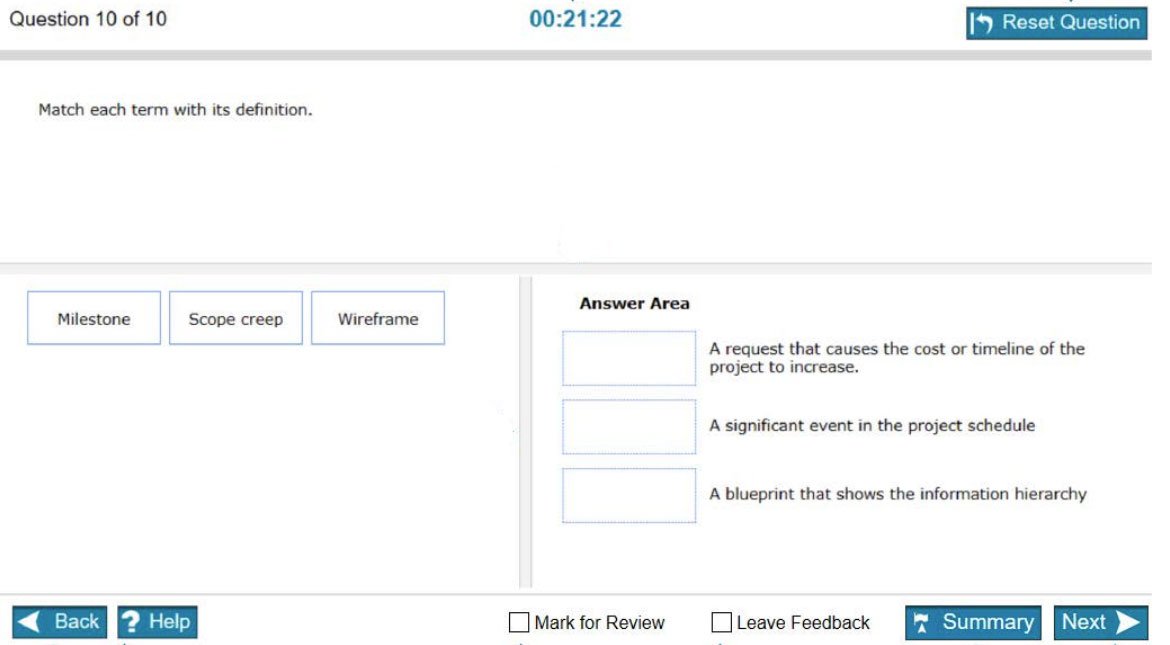Select the Scope creep term tile

[236, 318]
